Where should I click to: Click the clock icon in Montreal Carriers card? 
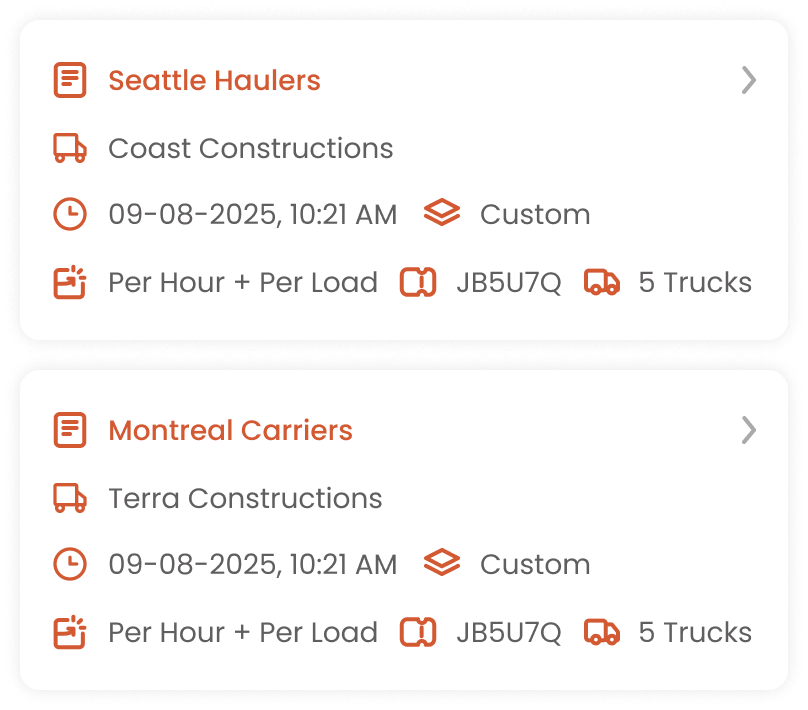coord(69,564)
